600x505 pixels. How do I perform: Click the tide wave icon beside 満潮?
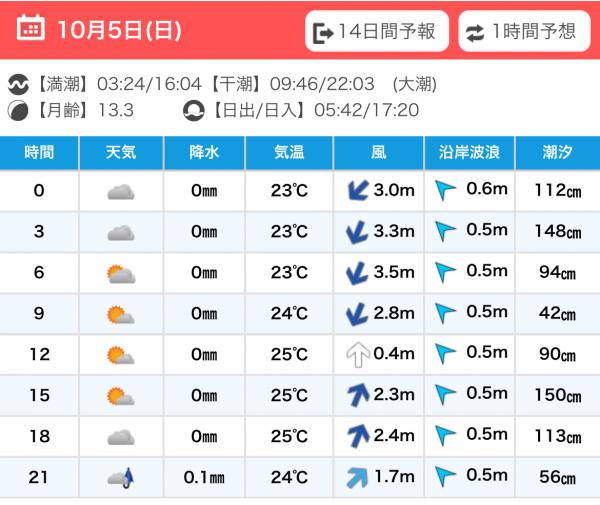click(19, 84)
